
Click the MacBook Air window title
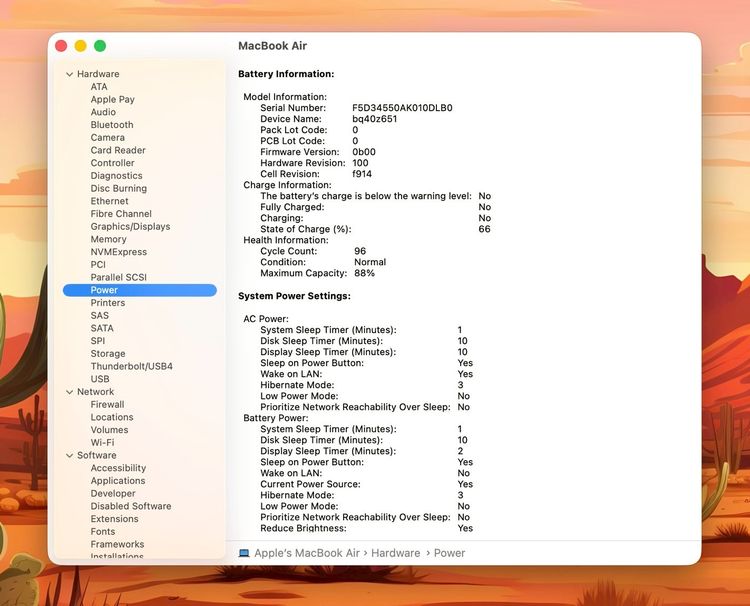click(x=273, y=46)
